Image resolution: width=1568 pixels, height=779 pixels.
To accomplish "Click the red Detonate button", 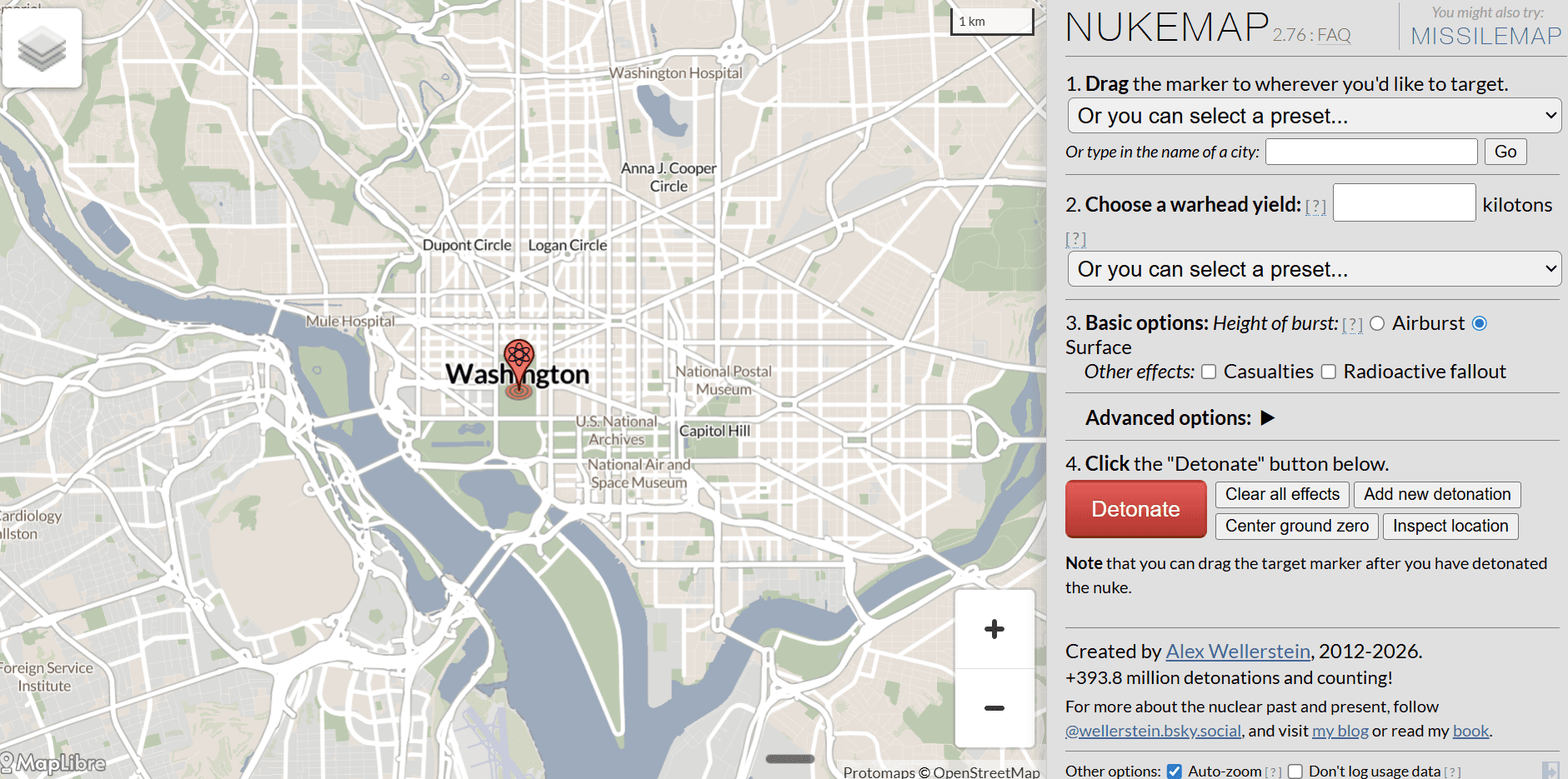I will pyautogui.click(x=1135, y=509).
